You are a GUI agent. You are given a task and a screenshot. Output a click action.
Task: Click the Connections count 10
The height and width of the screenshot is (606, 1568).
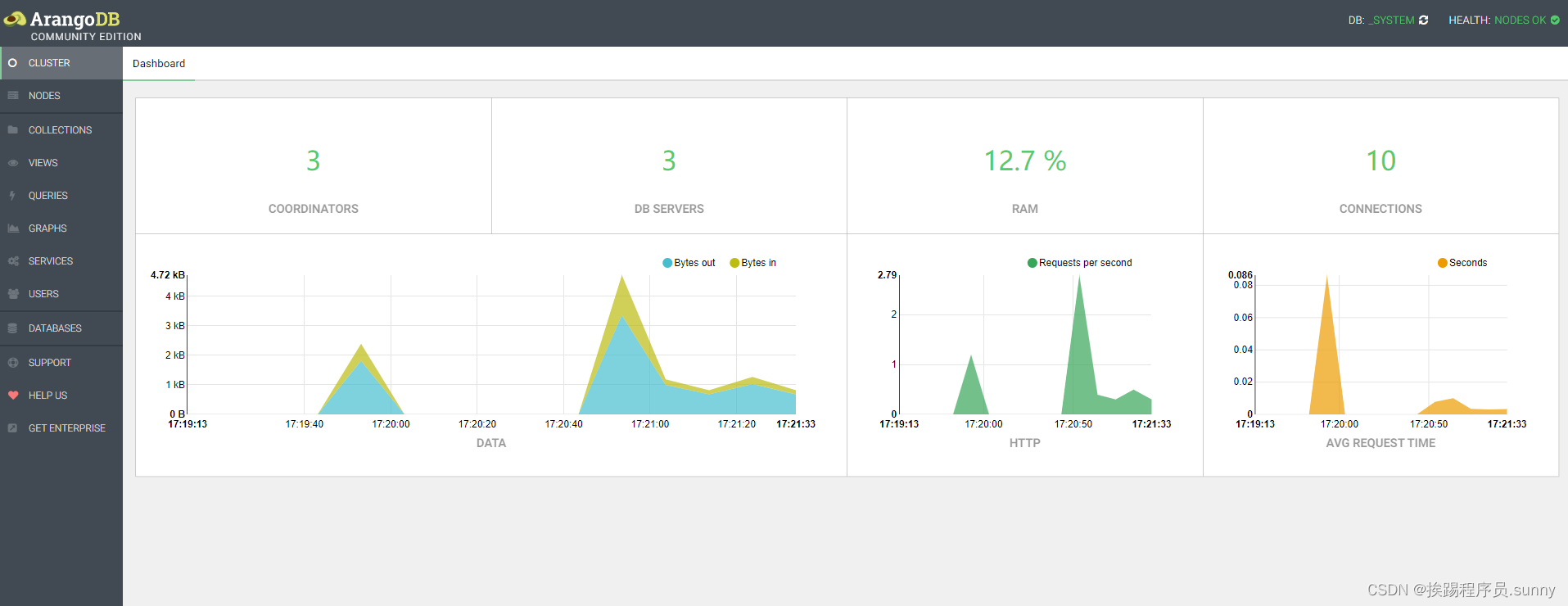(1380, 161)
